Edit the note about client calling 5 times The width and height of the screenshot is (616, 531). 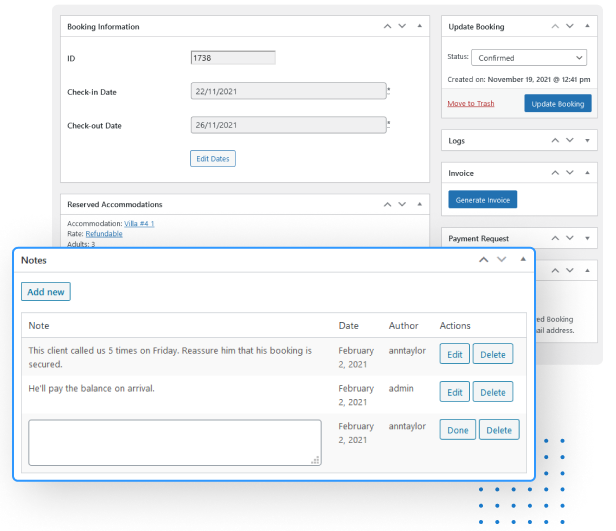pos(455,354)
